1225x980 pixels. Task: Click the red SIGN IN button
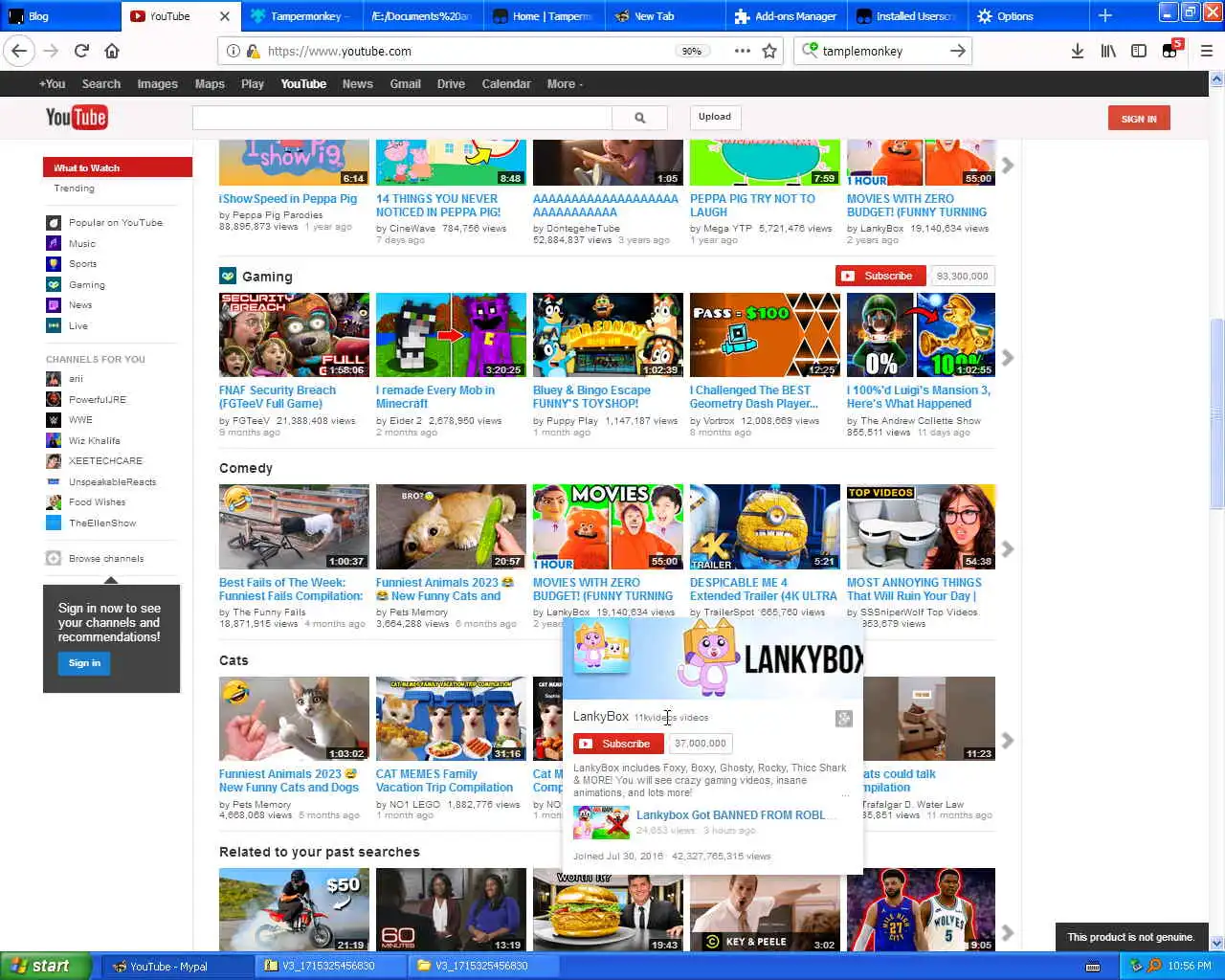[1139, 118]
